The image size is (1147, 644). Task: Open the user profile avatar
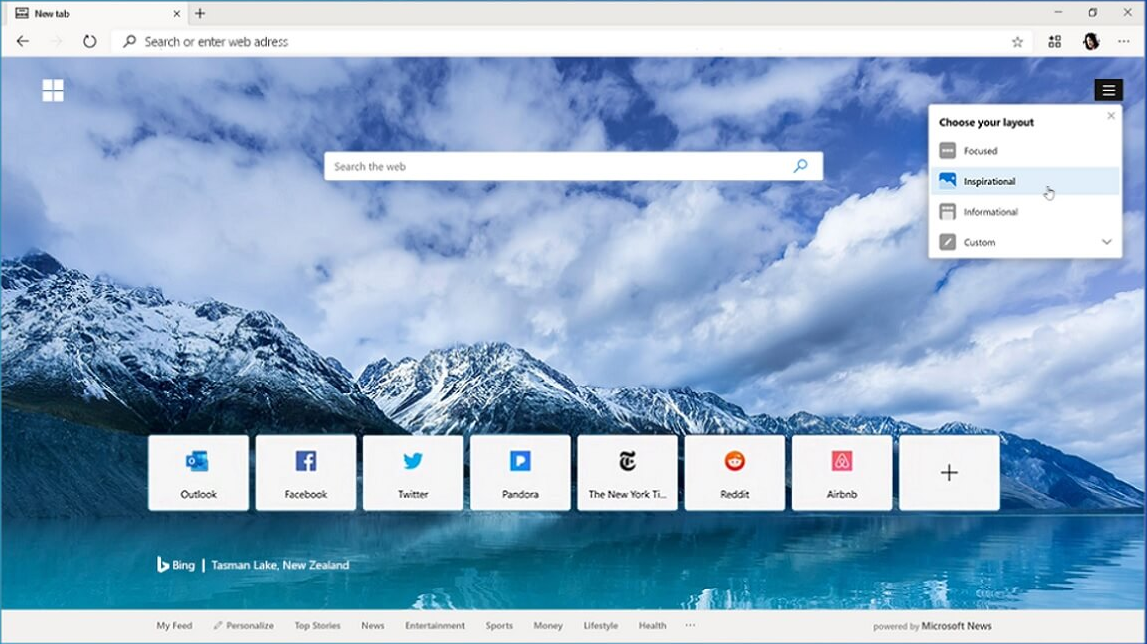[x=1091, y=42]
